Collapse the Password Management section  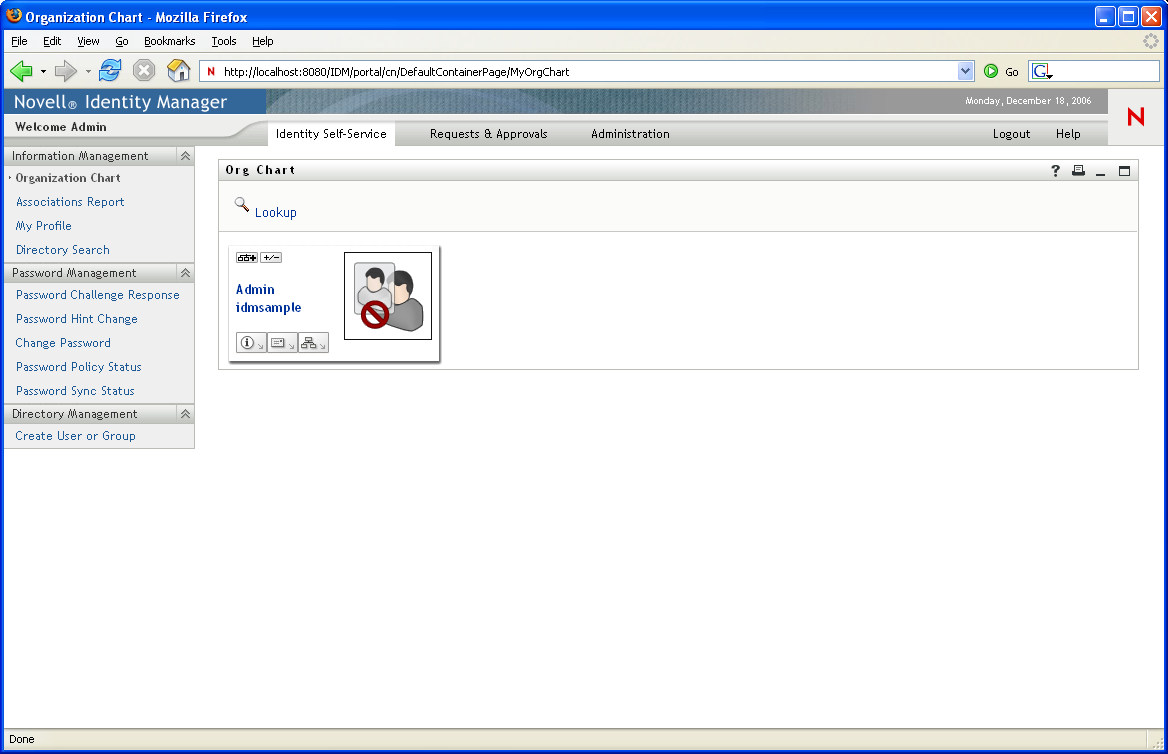185,273
